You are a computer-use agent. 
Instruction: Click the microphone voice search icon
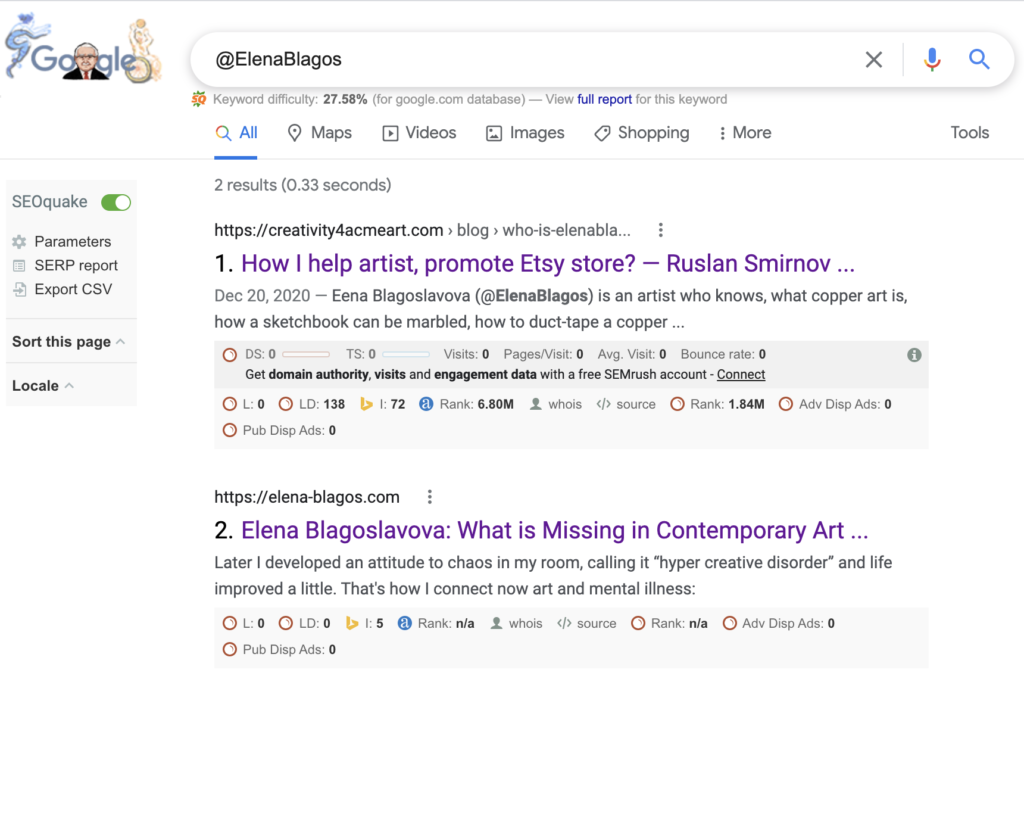932,59
